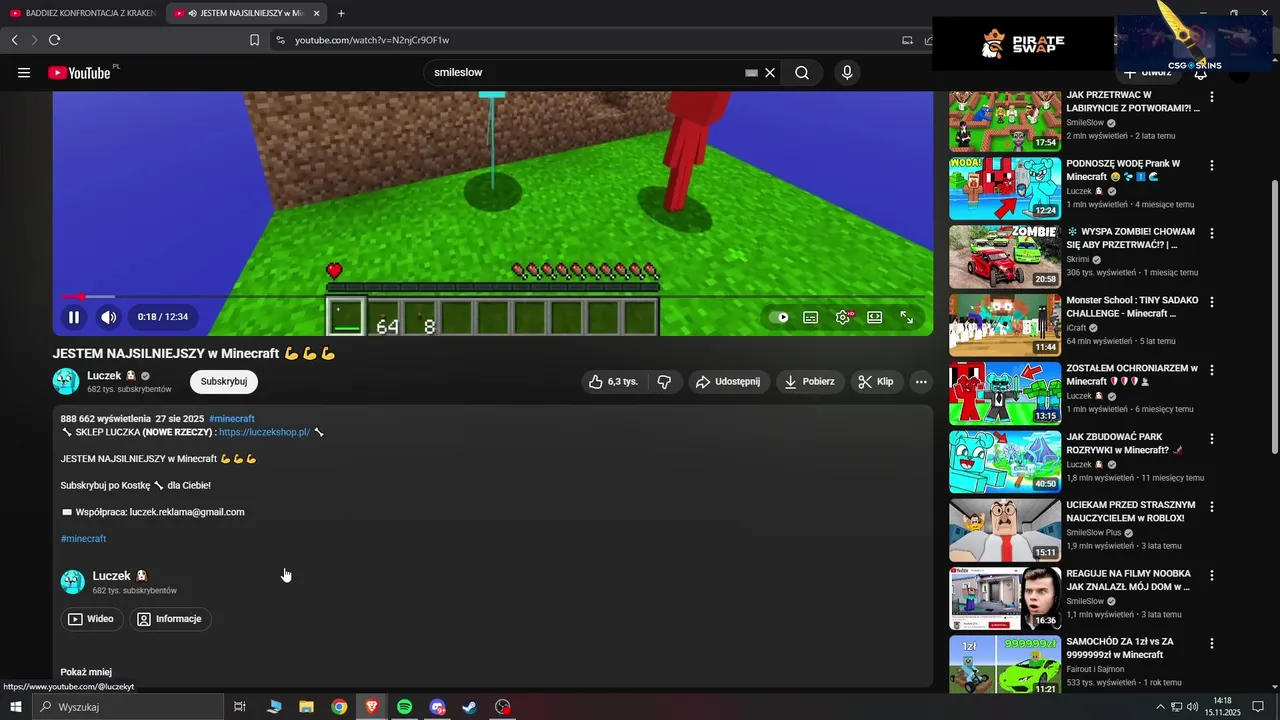Click the search magnifier button

[x=802, y=72]
